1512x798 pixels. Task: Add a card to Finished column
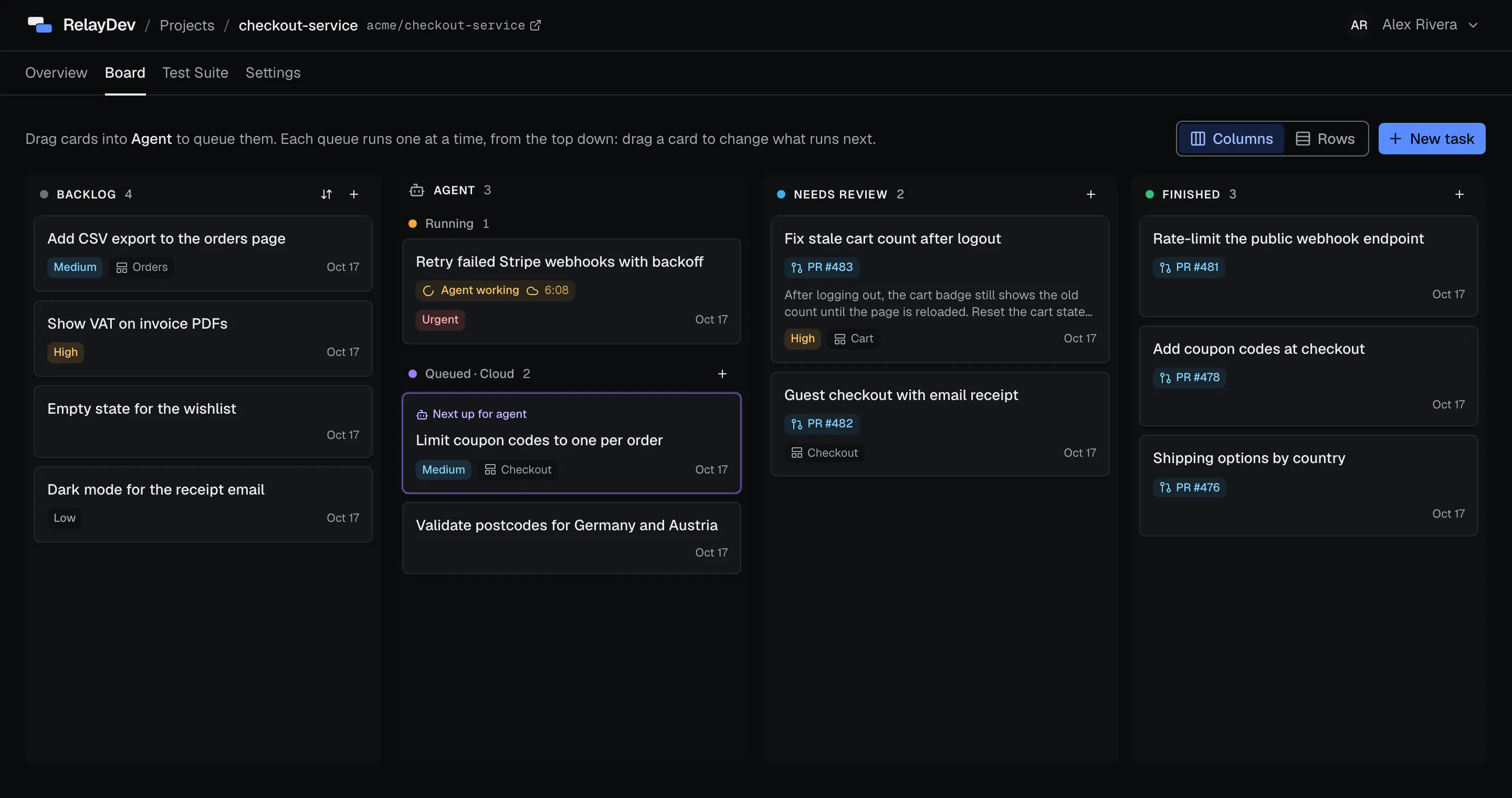[x=1459, y=194]
